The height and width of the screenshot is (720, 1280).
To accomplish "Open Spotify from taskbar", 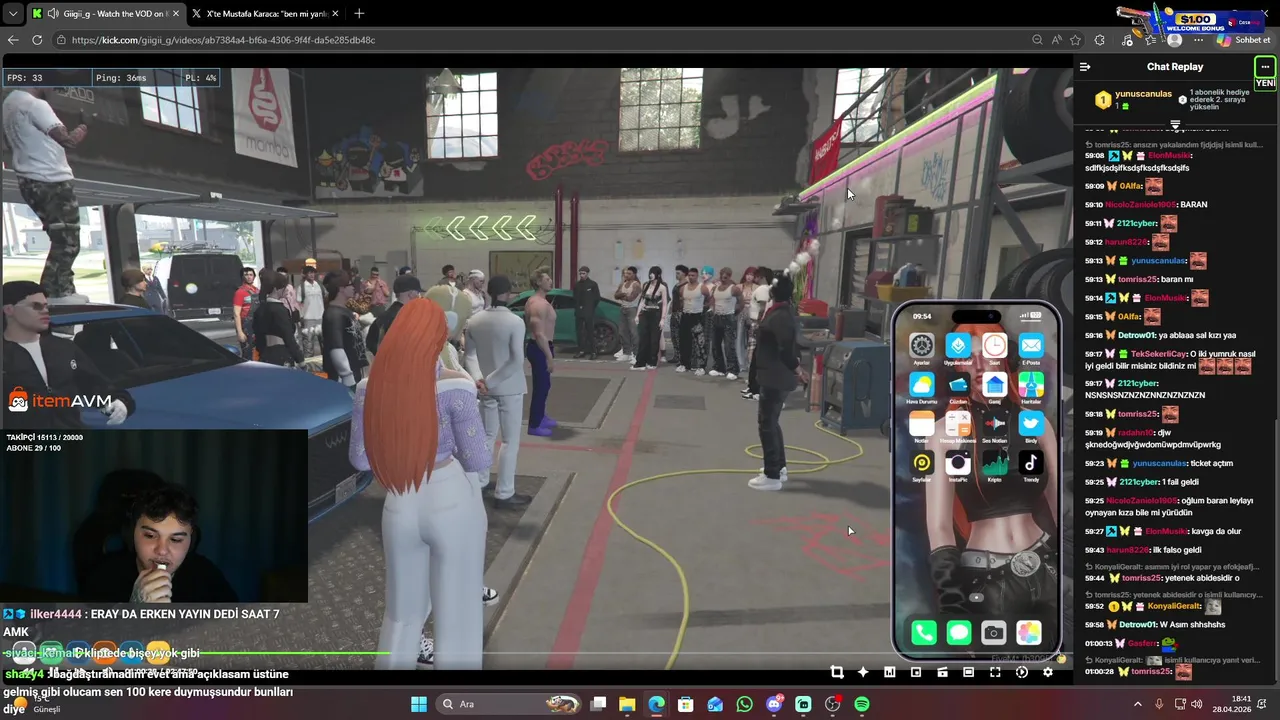I will coord(862,704).
